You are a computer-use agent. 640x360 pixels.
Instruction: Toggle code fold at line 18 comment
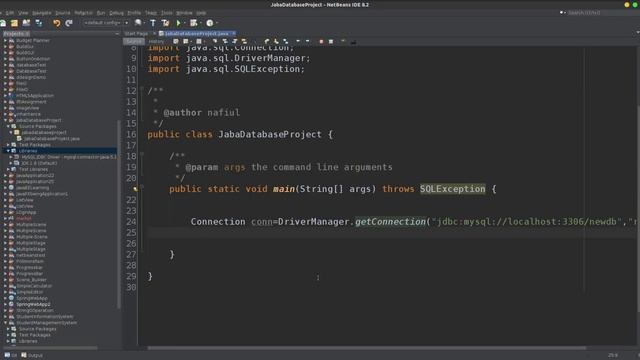click(142, 154)
